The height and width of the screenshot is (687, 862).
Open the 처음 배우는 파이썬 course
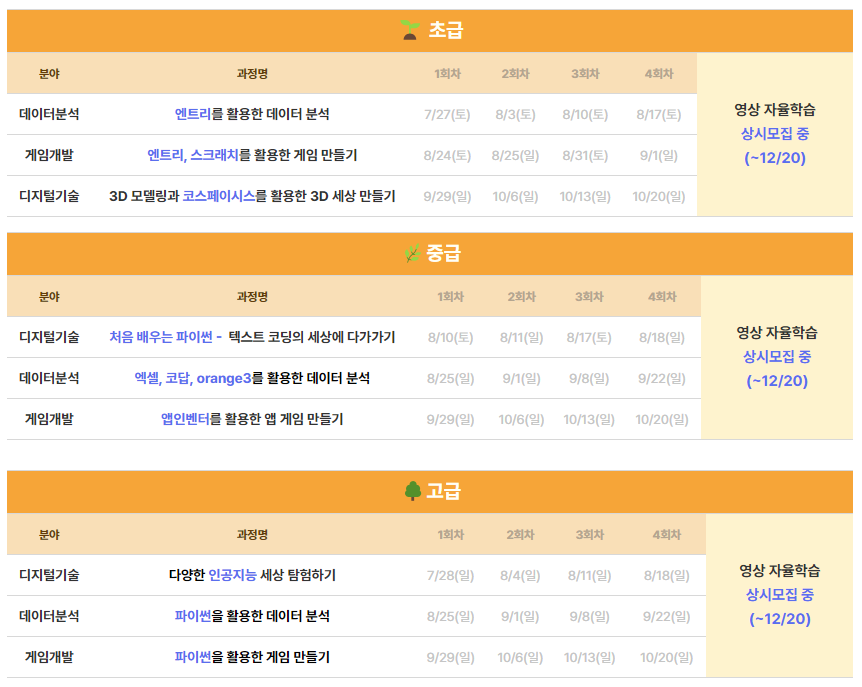(252, 337)
